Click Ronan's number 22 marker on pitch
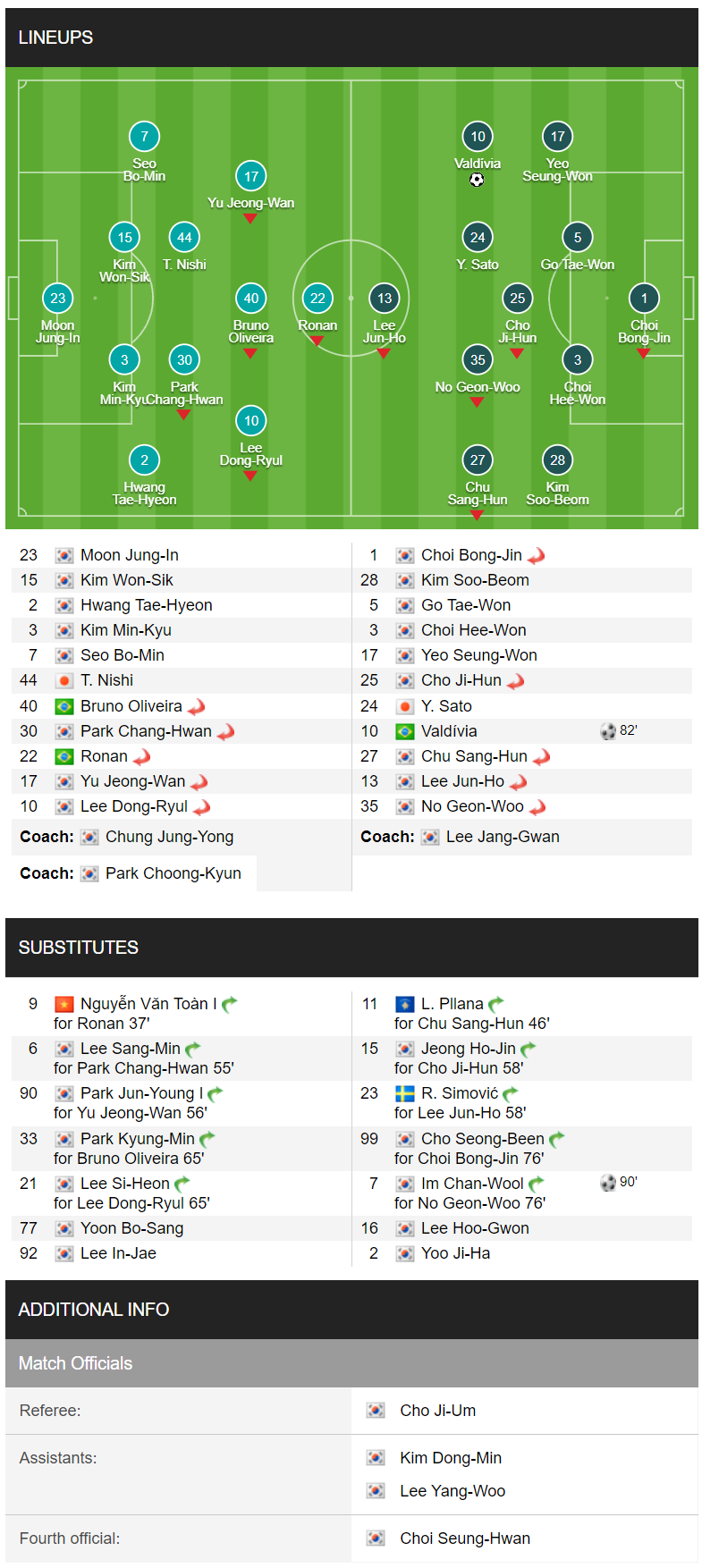 click(317, 299)
